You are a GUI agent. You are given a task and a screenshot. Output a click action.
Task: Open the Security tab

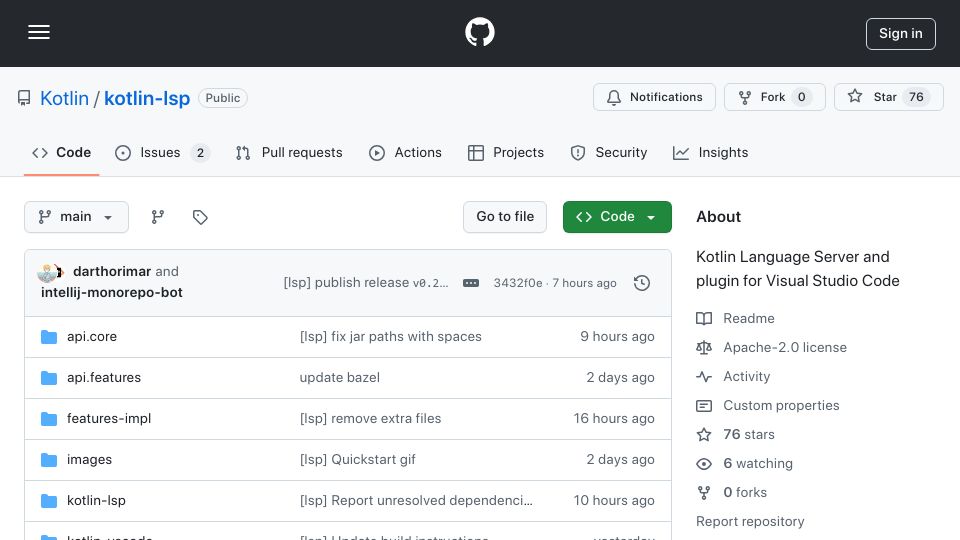tap(609, 152)
